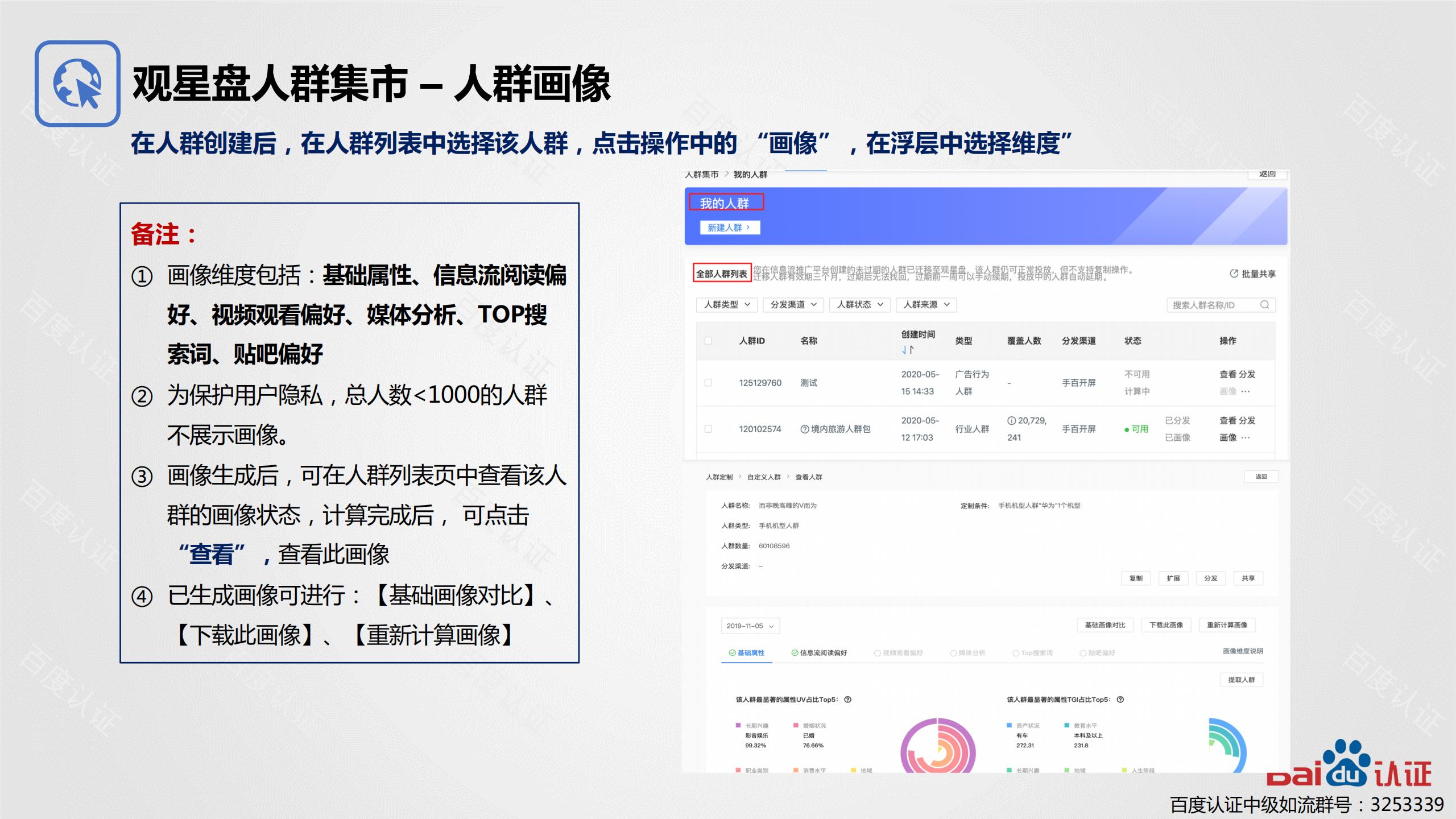Viewport: 1456px width, 819px height.
Task: Click the 境内旅游人群包 crowd name
Action: tap(841, 429)
